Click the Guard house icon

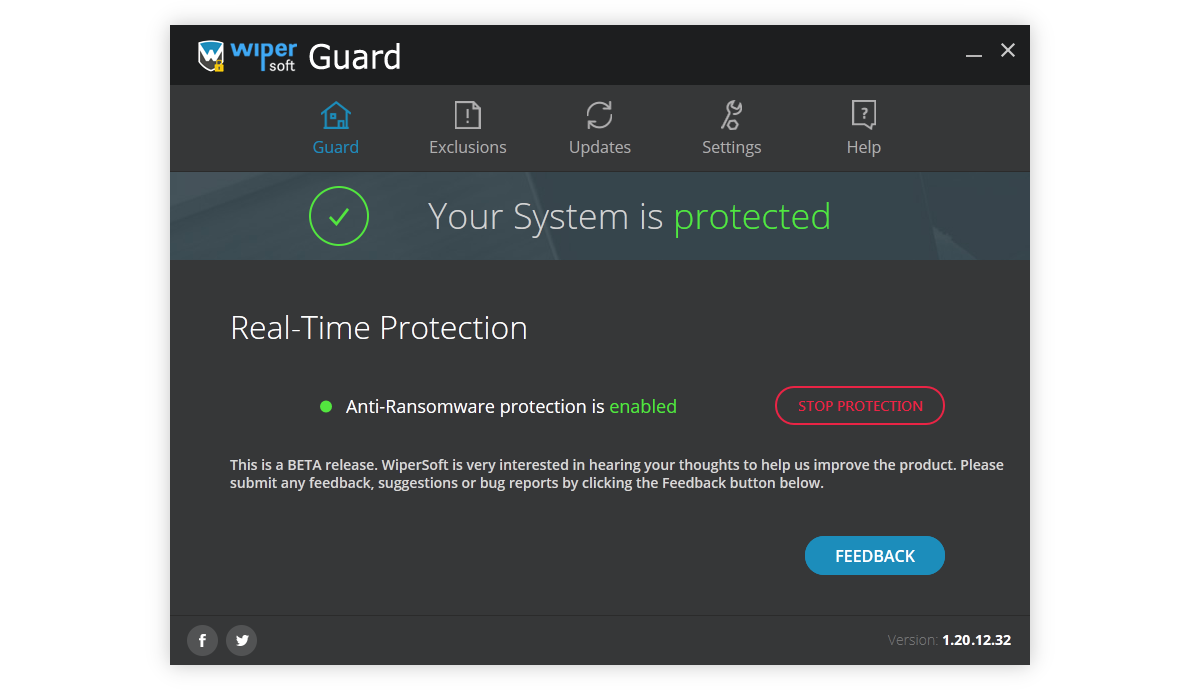[335, 116]
